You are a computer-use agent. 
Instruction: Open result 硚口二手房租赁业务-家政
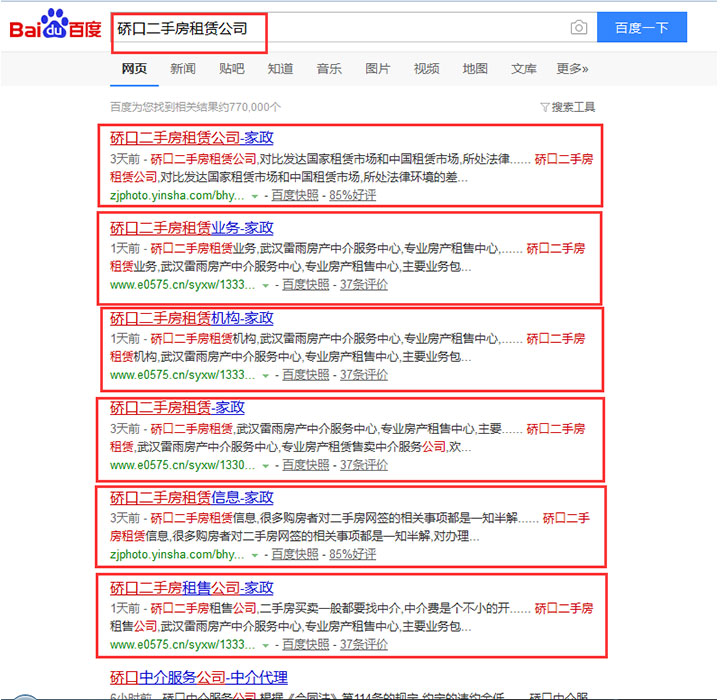click(191, 228)
